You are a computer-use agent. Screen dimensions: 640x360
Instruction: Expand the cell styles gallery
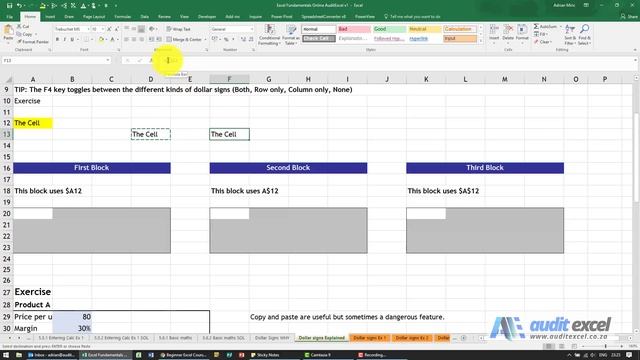(480, 41)
